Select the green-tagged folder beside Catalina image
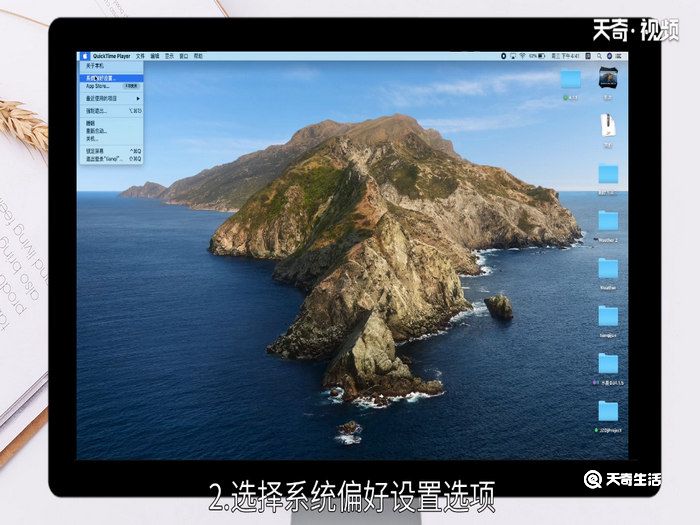 click(571, 79)
